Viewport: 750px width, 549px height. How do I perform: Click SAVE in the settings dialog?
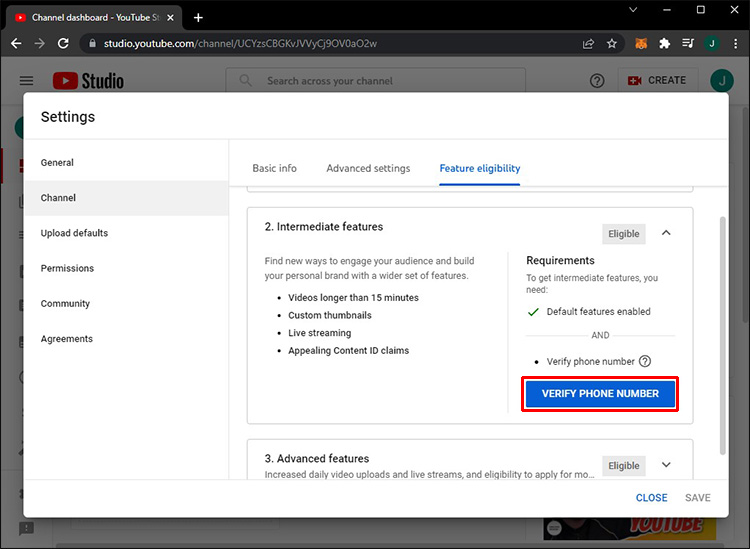coord(698,498)
